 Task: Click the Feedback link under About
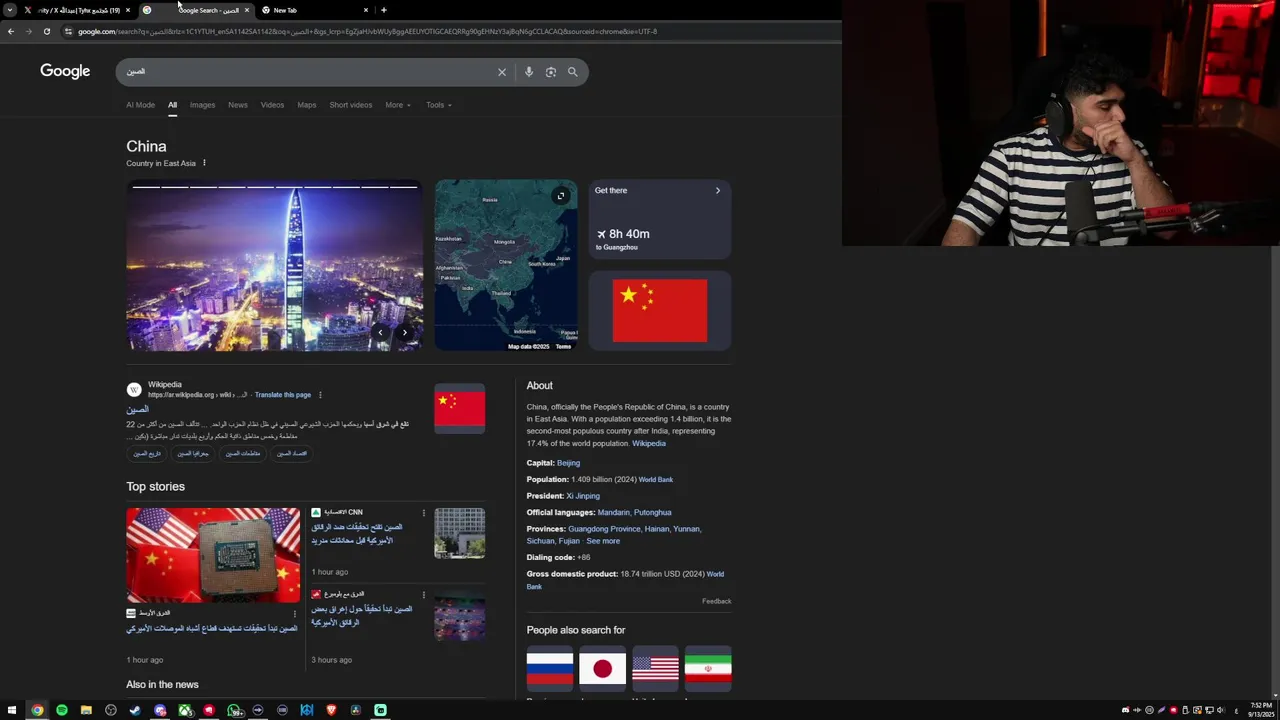coord(716,601)
